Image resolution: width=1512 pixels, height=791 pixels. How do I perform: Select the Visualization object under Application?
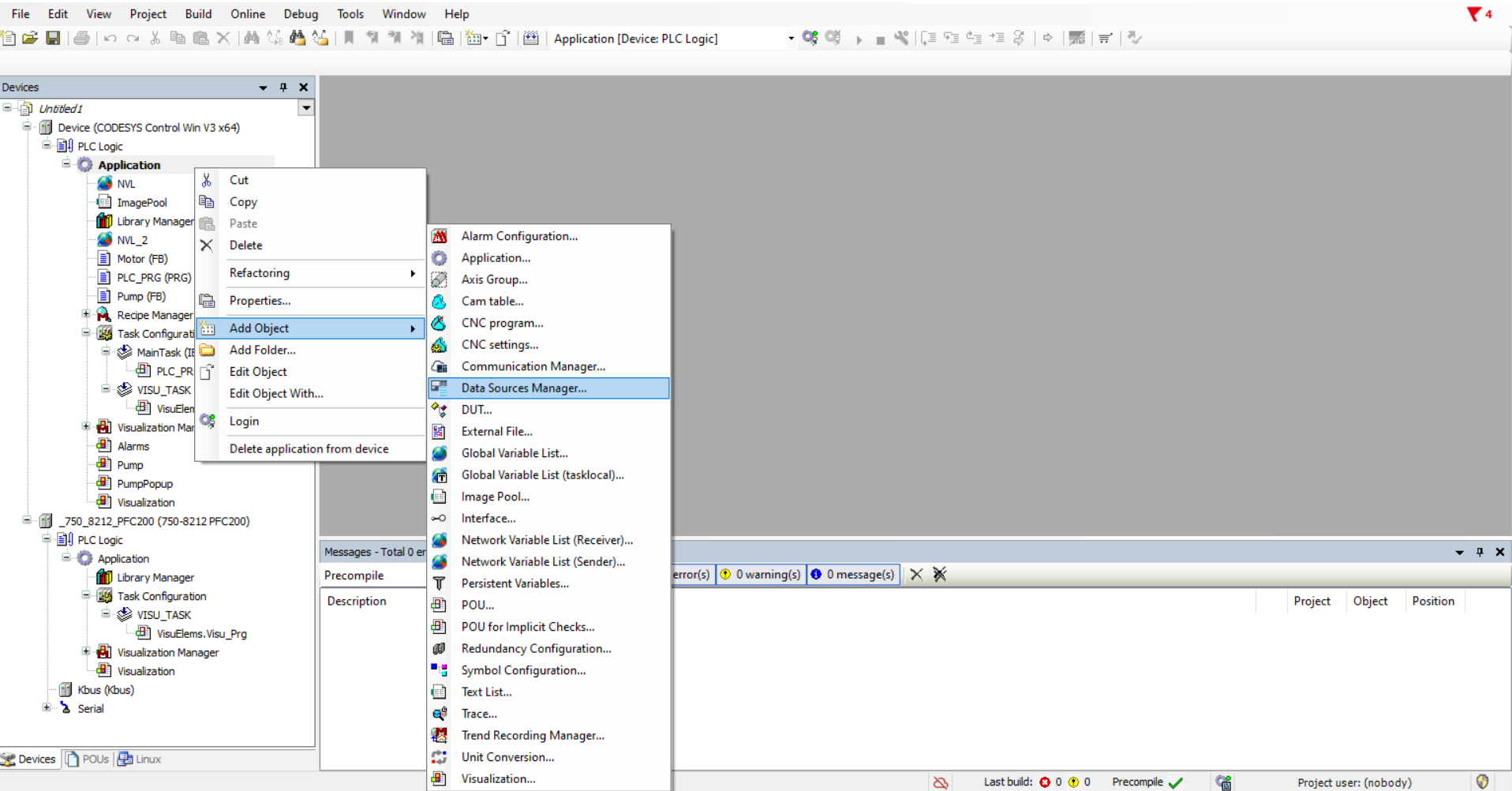pos(145,502)
